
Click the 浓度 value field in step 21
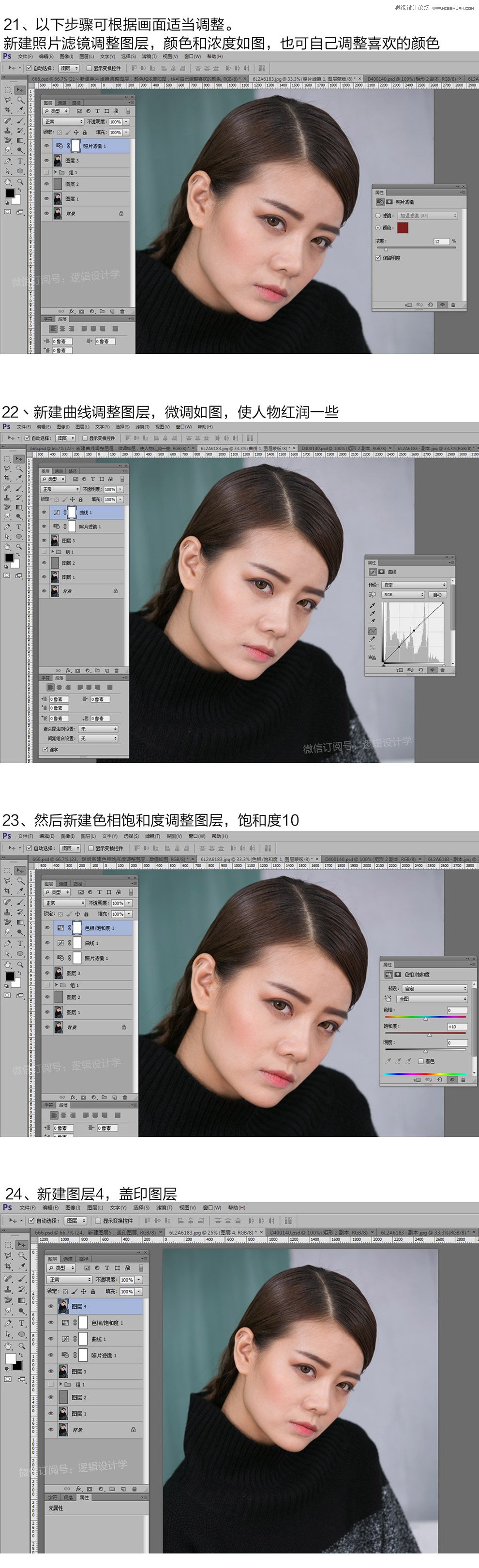coord(442,241)
